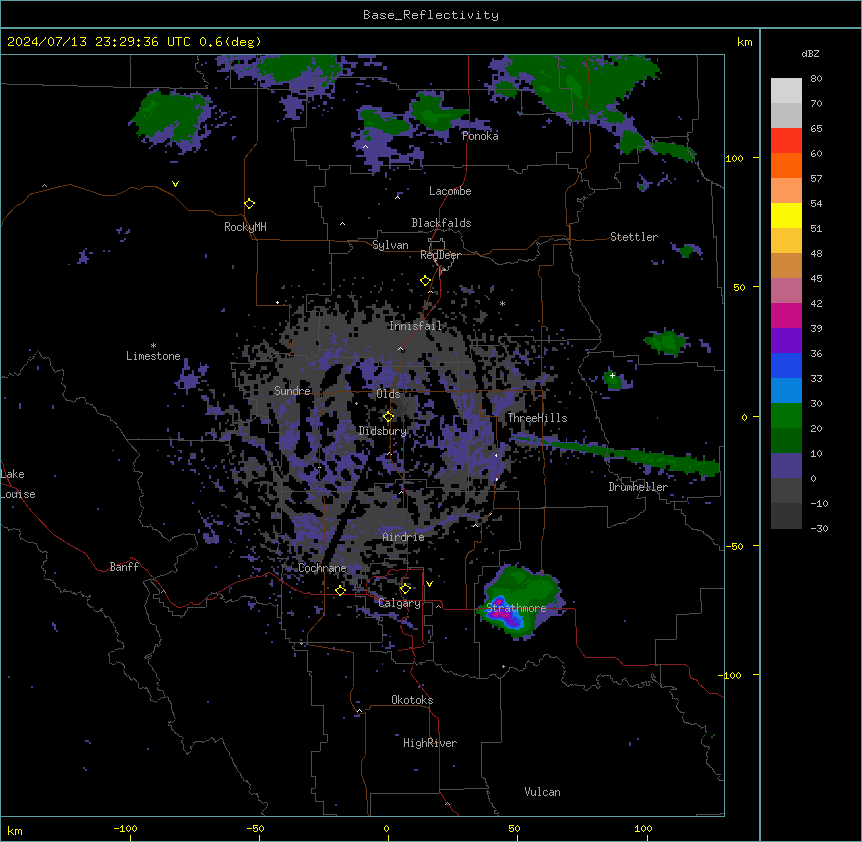Pick the bright blue 33-36 dBZ legend swatch
Image resolution: width=862 pixels, height=842 pixels.
click(x=786, y=365)
